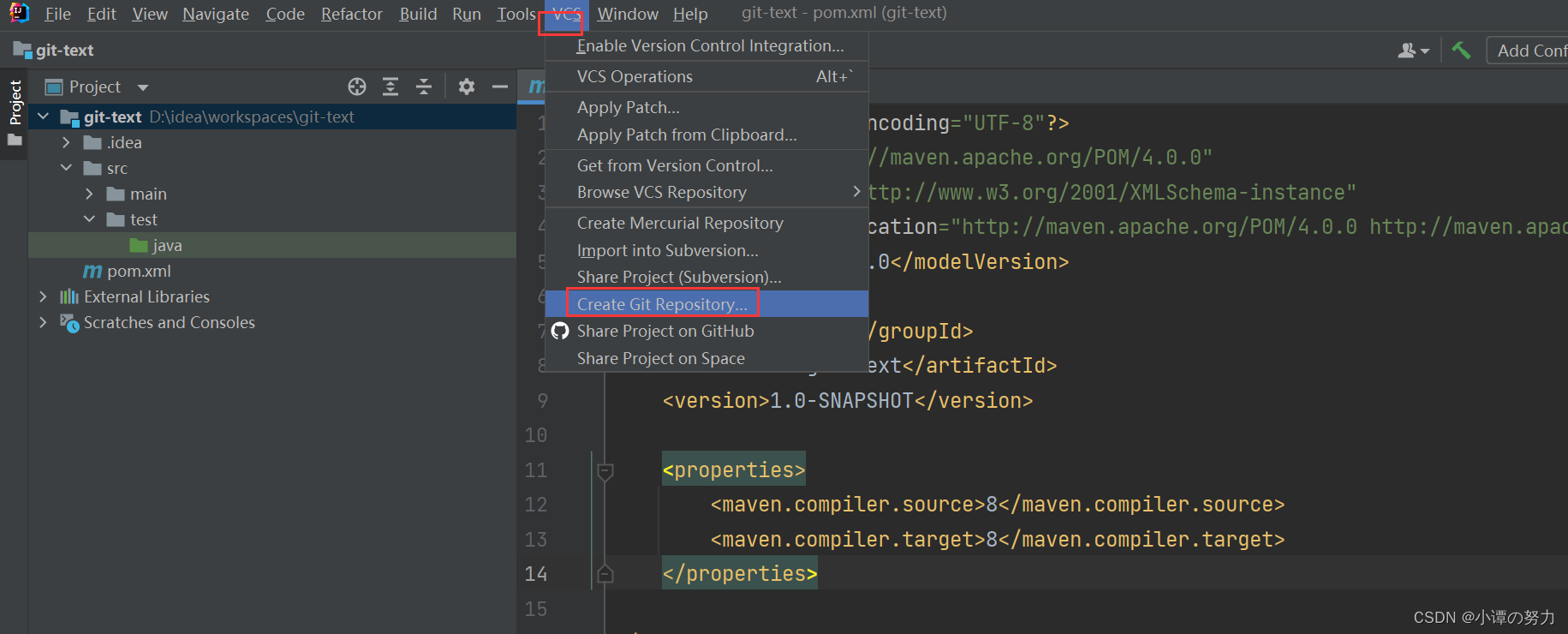Click the Build Project hammer icon

1462,51
